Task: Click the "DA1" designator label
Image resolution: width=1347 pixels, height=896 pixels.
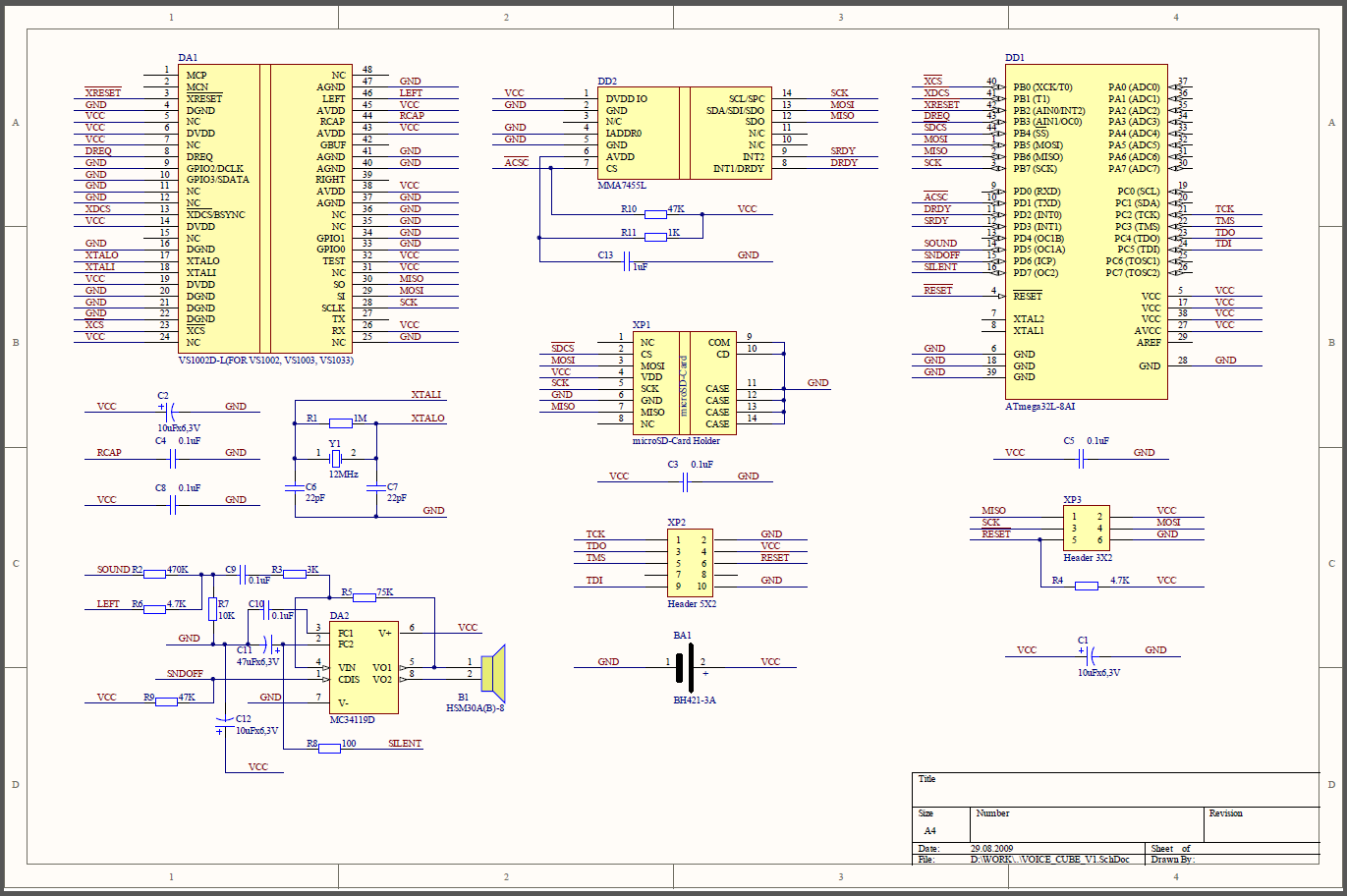Action: tap(188, 58)
